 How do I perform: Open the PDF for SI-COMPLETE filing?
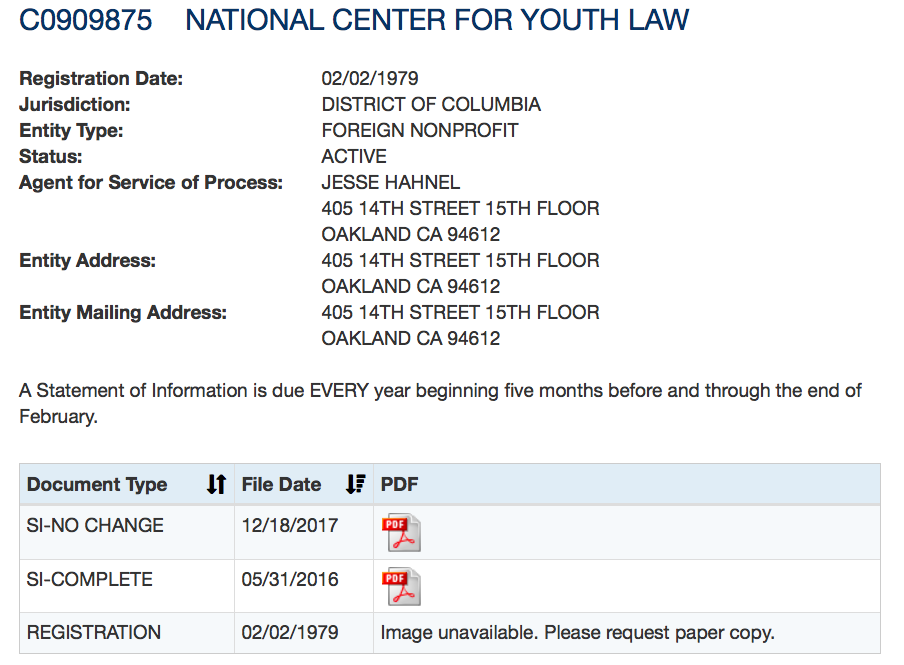[x=402, y=586]
